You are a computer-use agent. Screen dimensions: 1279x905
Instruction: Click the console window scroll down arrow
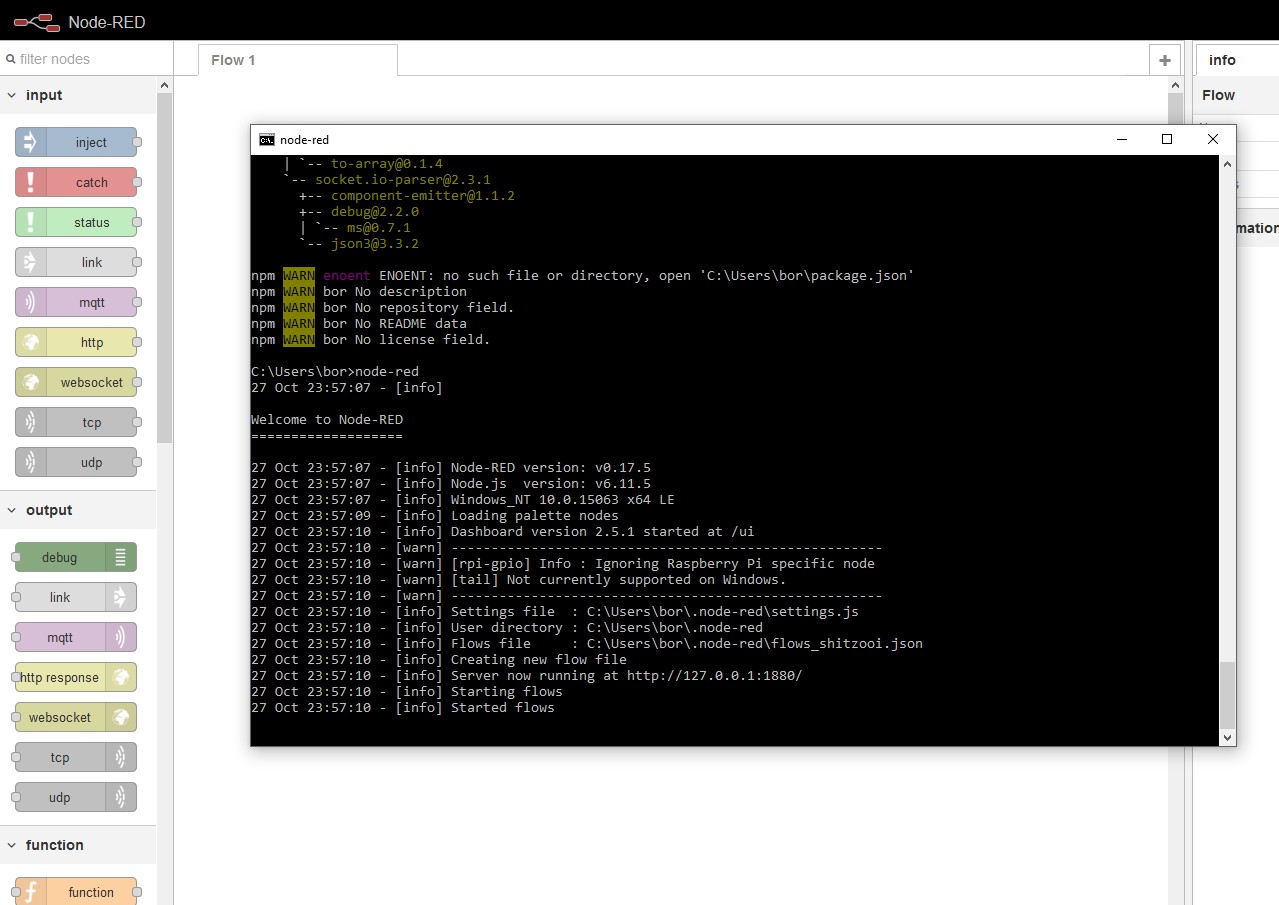point(1228,737)
